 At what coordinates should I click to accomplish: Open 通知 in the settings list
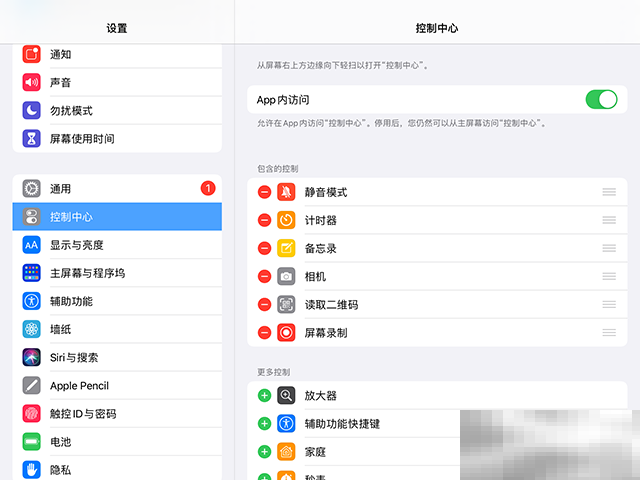[x=117, y=54]
